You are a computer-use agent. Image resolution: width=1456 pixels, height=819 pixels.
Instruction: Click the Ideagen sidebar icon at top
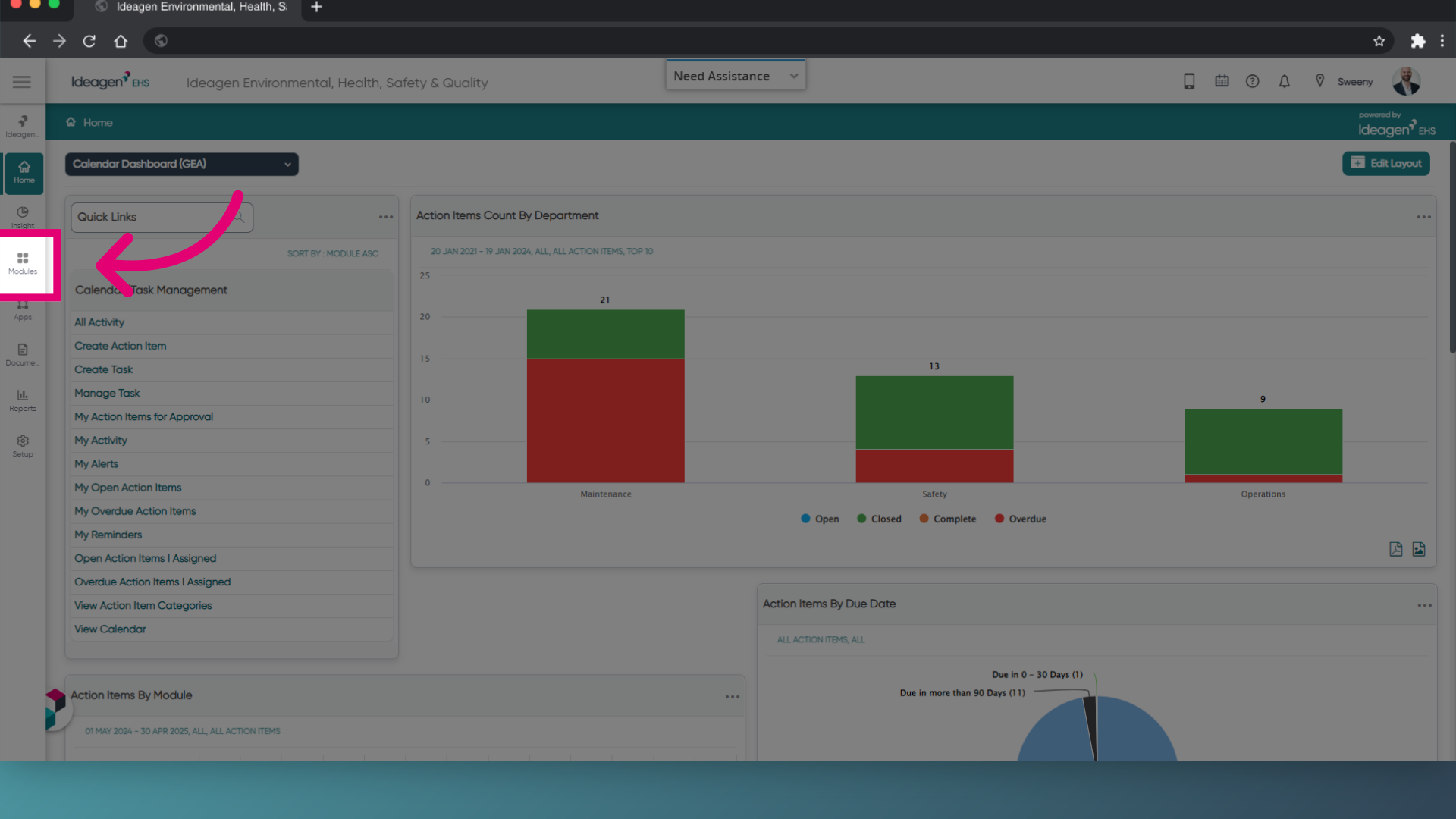[23, 126]
